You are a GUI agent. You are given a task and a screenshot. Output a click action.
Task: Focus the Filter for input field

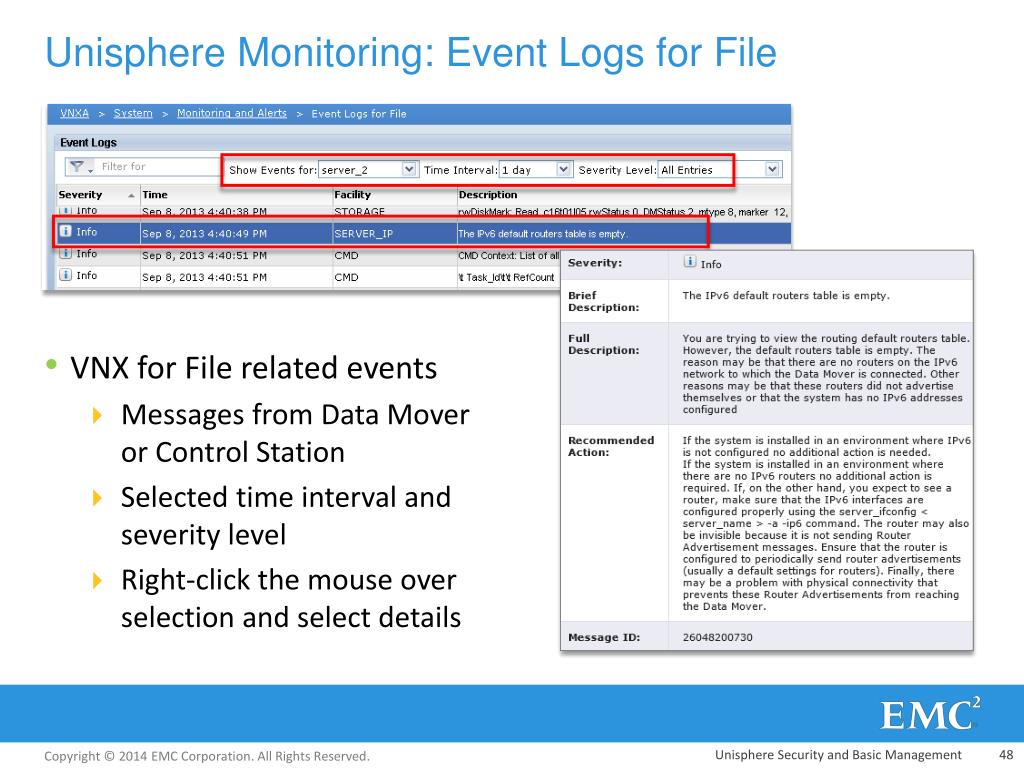(x=159, y=167)
